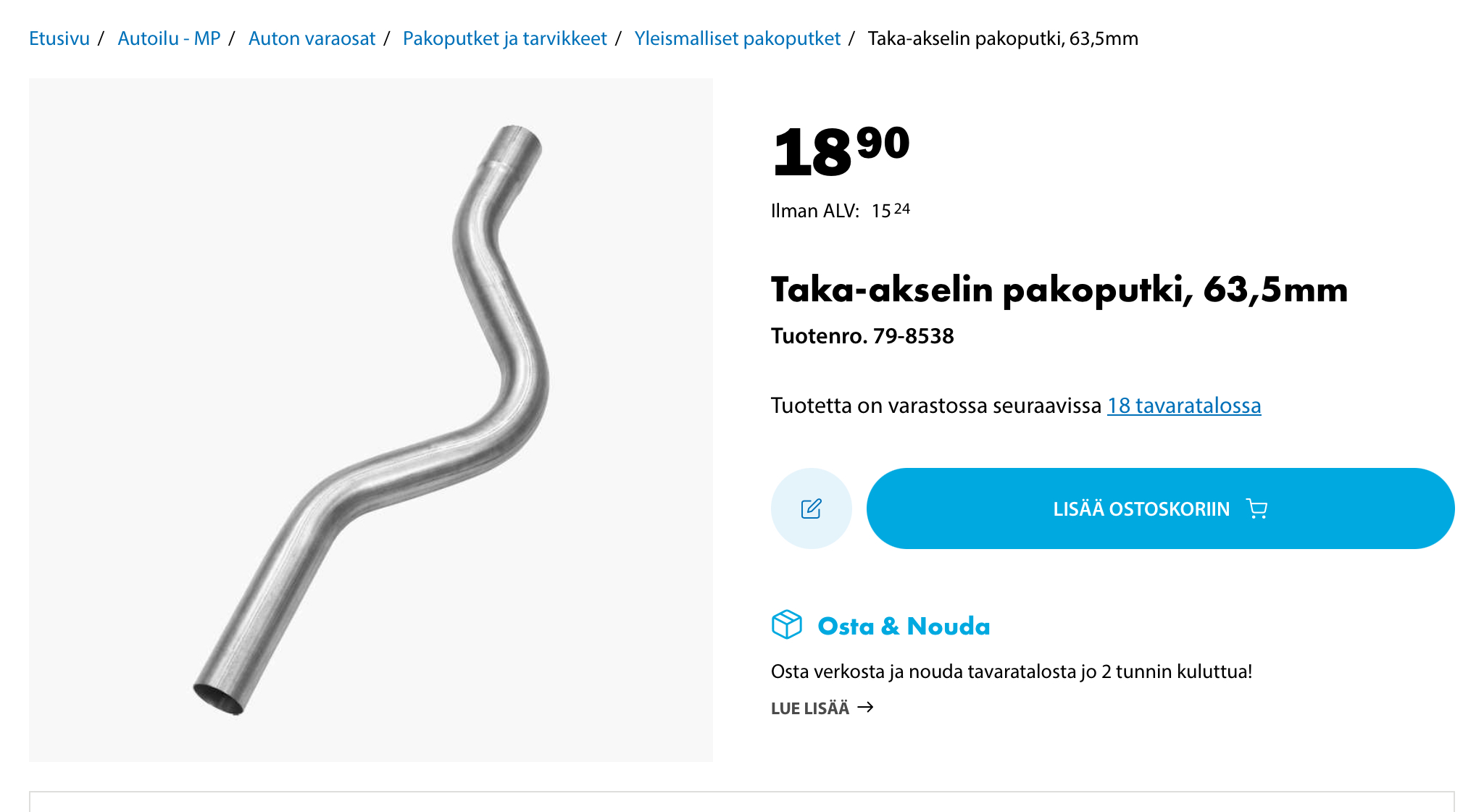1484x812 pixels.
Task: Click the LUE LISÄÄ link
Action: tap(810, 708)
